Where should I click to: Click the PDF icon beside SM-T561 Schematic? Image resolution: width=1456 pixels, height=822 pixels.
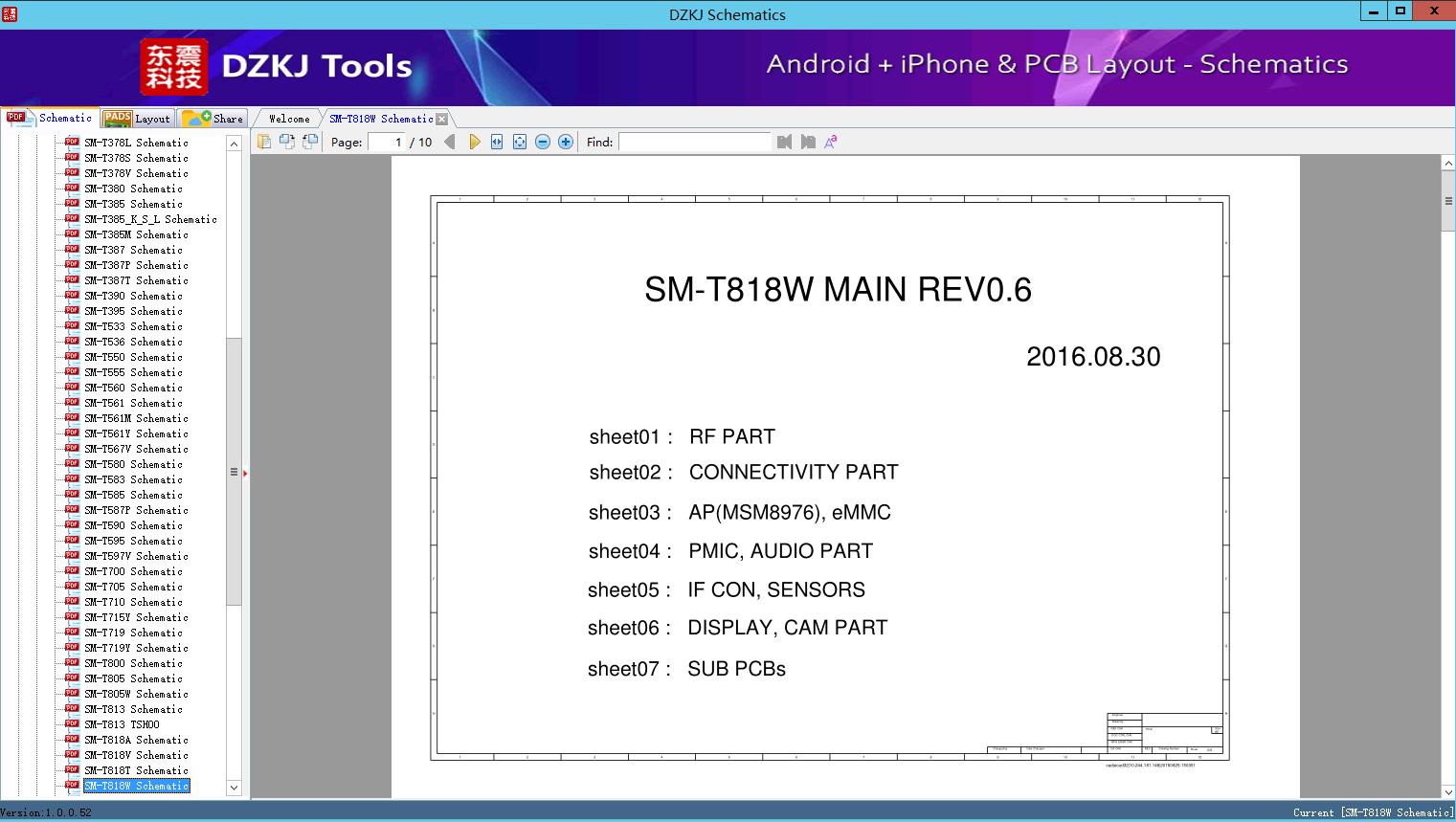[72, 403]
